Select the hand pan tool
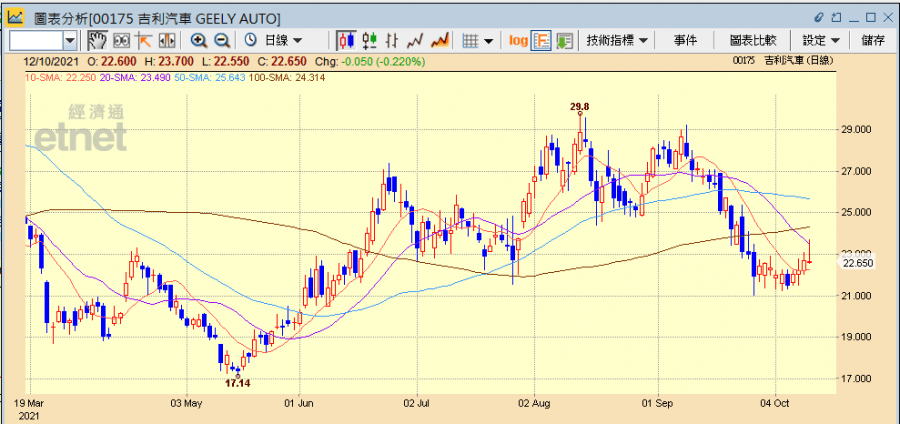900x424 pixels. [x=97, y=40]
